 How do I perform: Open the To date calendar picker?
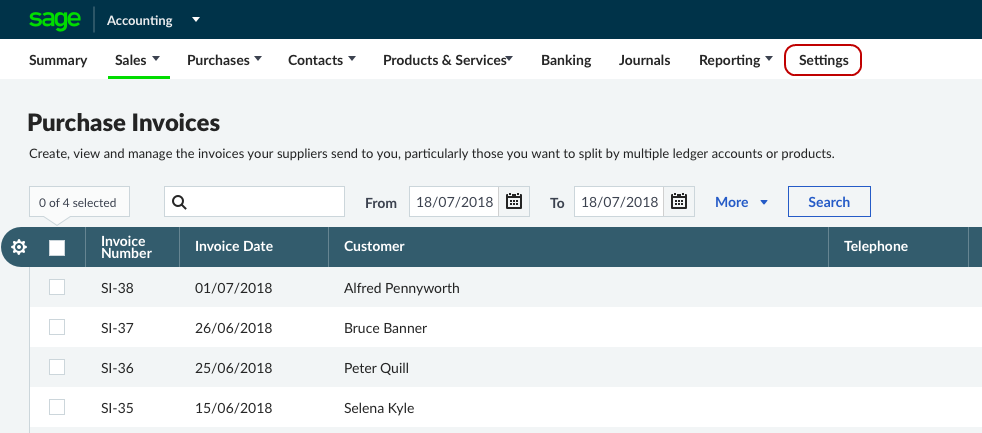pyautogui.click(x=678, y=202)
